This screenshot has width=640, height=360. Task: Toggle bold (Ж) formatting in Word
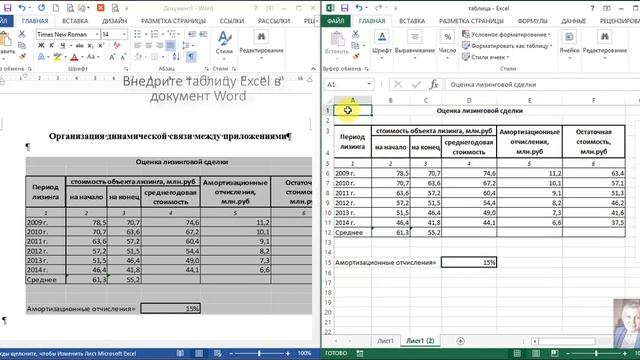point(41,46)
